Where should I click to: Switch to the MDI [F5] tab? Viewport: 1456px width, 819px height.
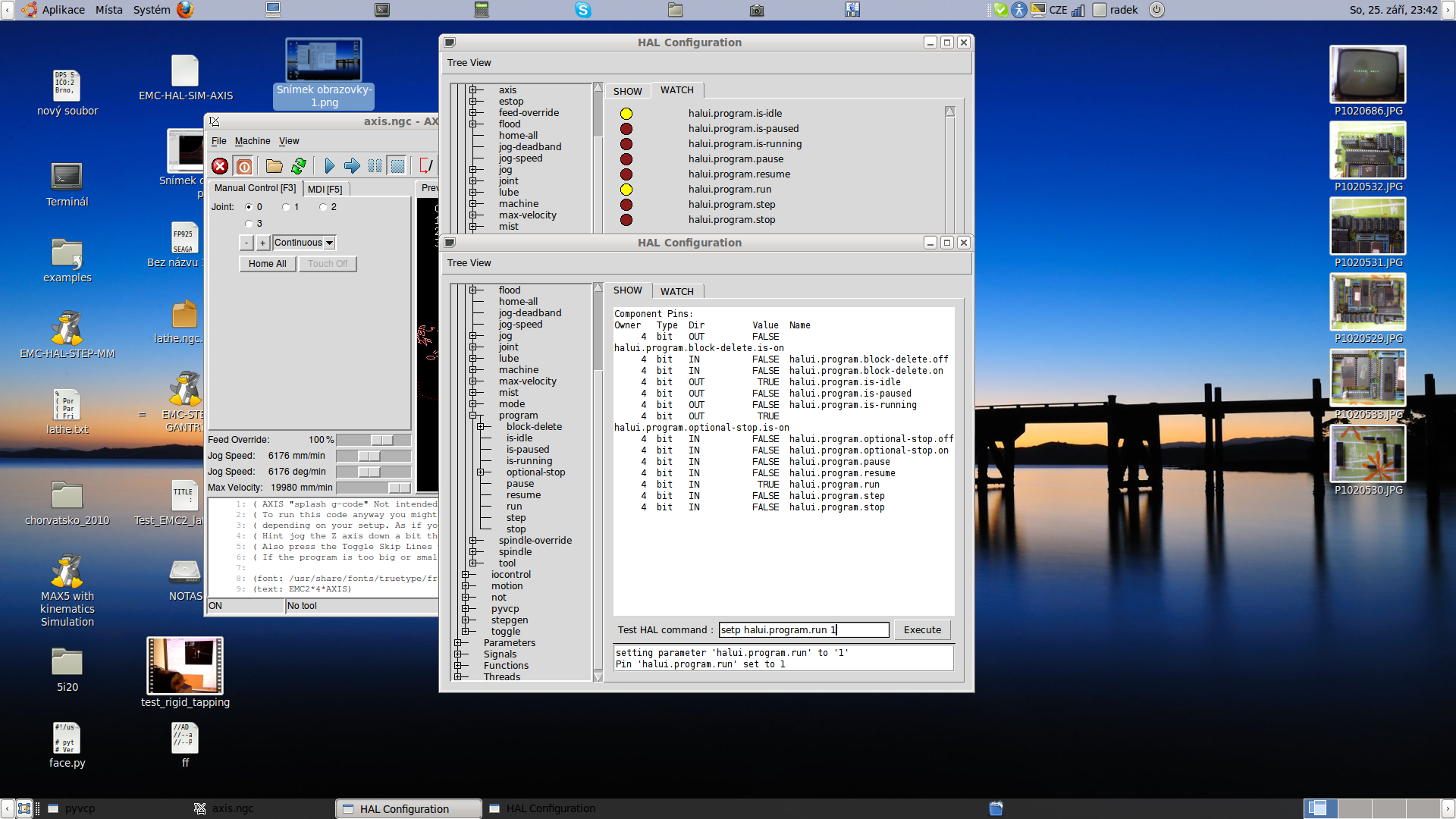325,189
